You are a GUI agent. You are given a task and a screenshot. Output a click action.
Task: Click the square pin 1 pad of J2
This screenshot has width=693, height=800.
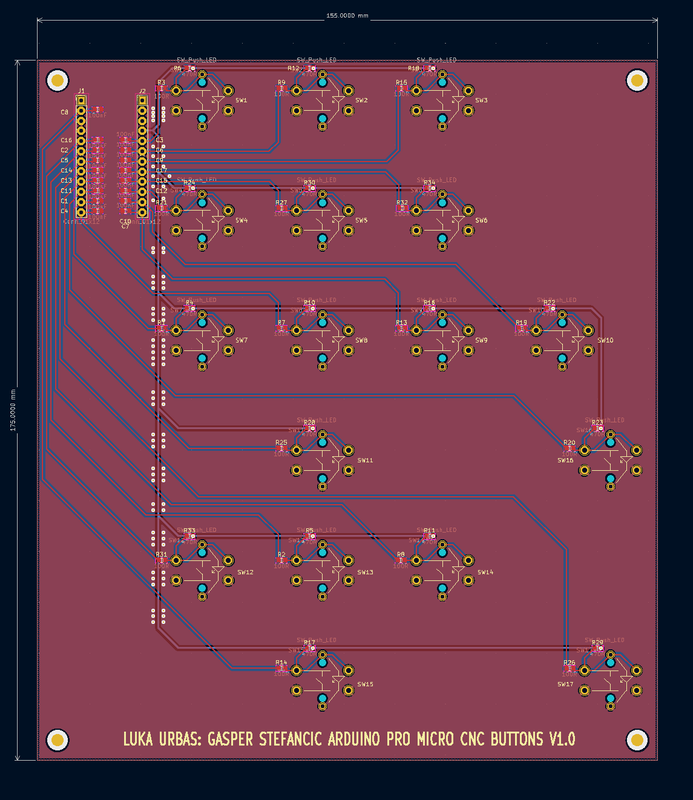(142, 101)
